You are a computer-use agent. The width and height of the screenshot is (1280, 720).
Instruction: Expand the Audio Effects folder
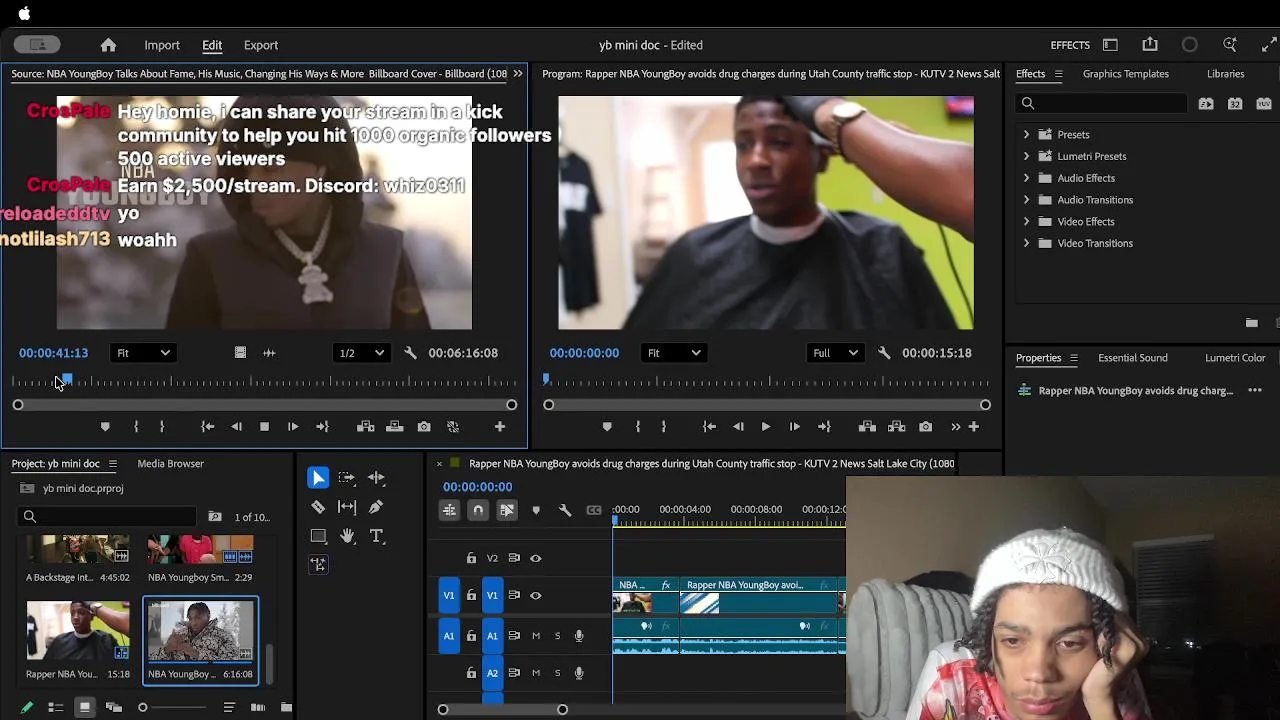[1026, 178]
